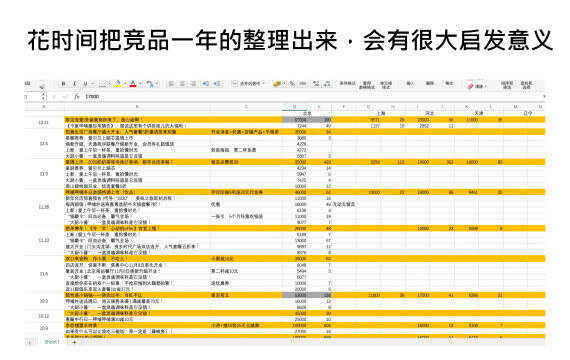This screenshot has width=570, height=360.
Task: Apply the yellow fill color bucket
Action: pyautogui.click(x=118, y=84)
